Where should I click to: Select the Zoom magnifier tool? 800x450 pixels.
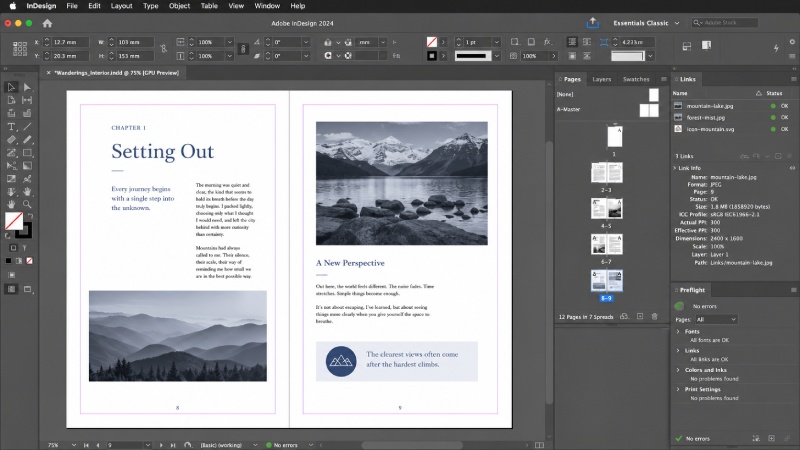point(27,205)
